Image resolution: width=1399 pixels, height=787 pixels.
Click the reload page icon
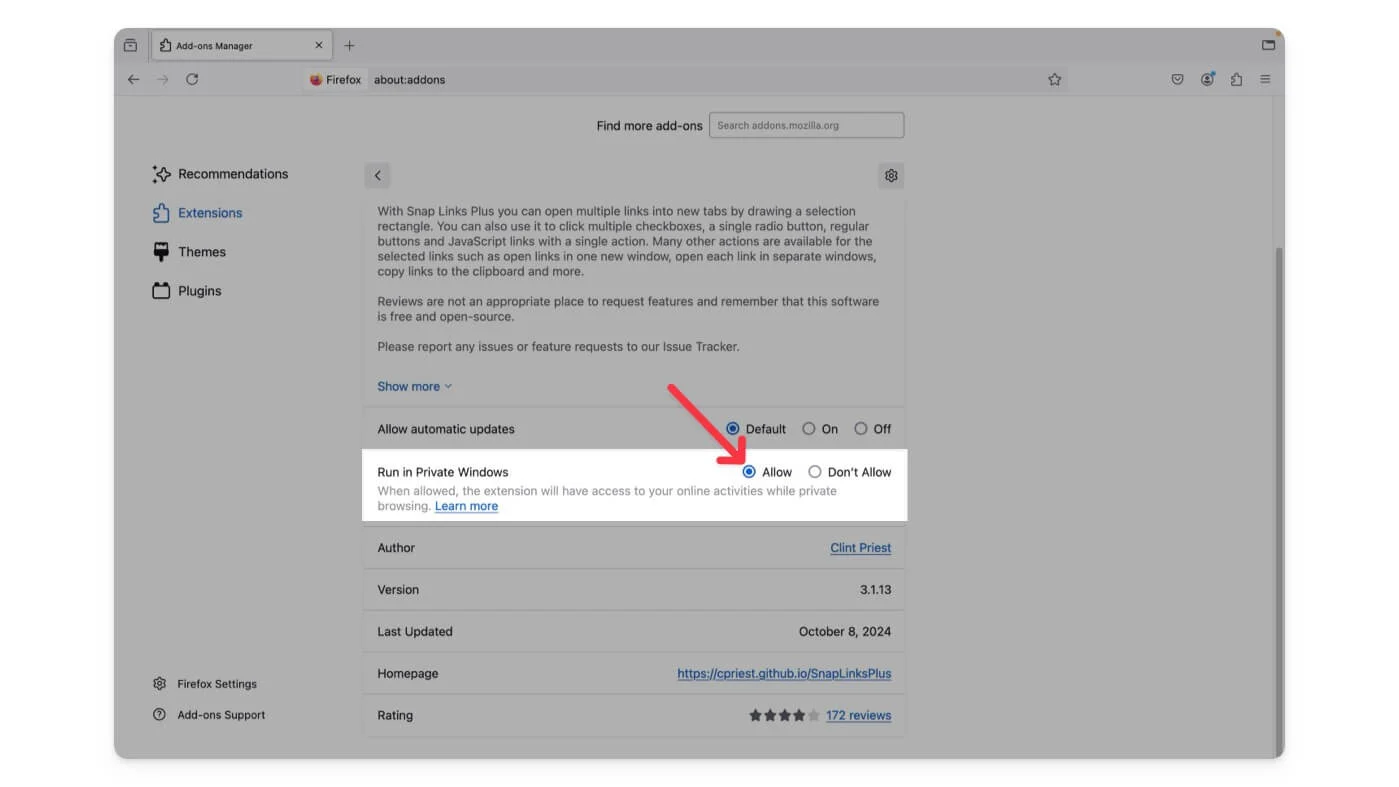[192, 79]
